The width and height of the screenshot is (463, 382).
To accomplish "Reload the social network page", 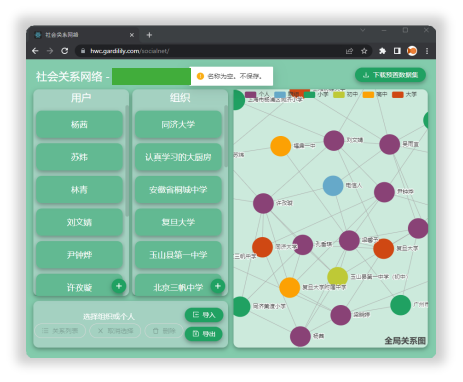I will (x=65, y=51).
